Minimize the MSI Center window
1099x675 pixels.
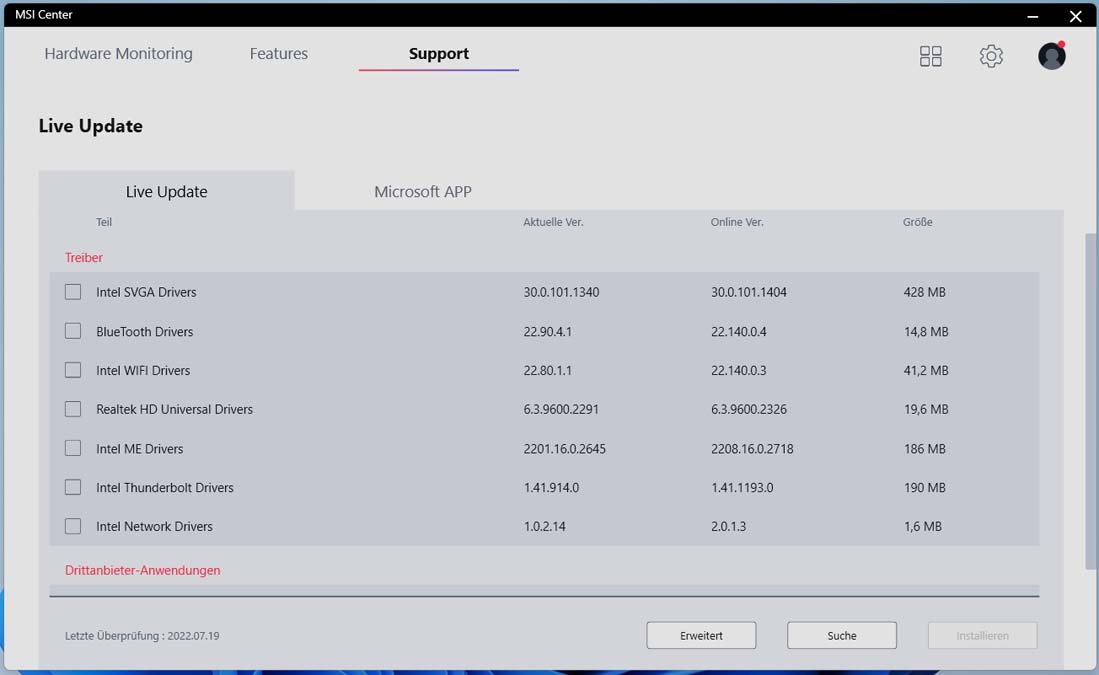pyautogui.click(x=1032, y=16)
